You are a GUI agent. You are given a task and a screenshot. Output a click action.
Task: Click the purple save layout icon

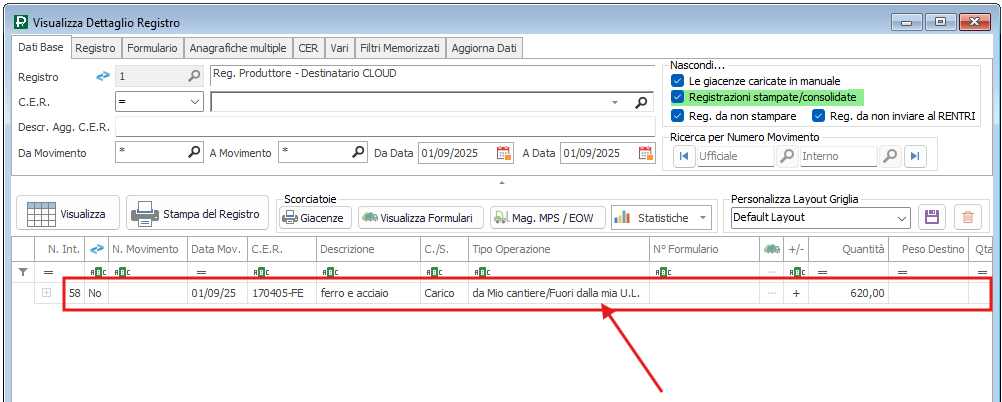[932, 217]
